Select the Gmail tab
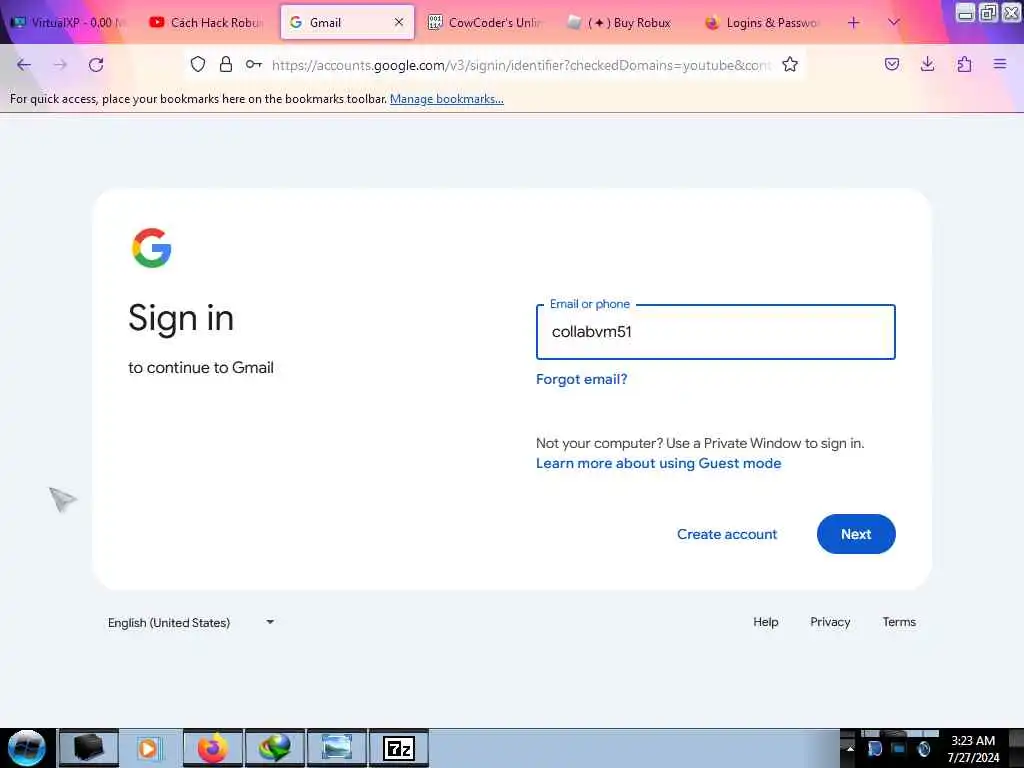Screen dimensions: 1024x768 pyautogui.click(x=347, y=22)
